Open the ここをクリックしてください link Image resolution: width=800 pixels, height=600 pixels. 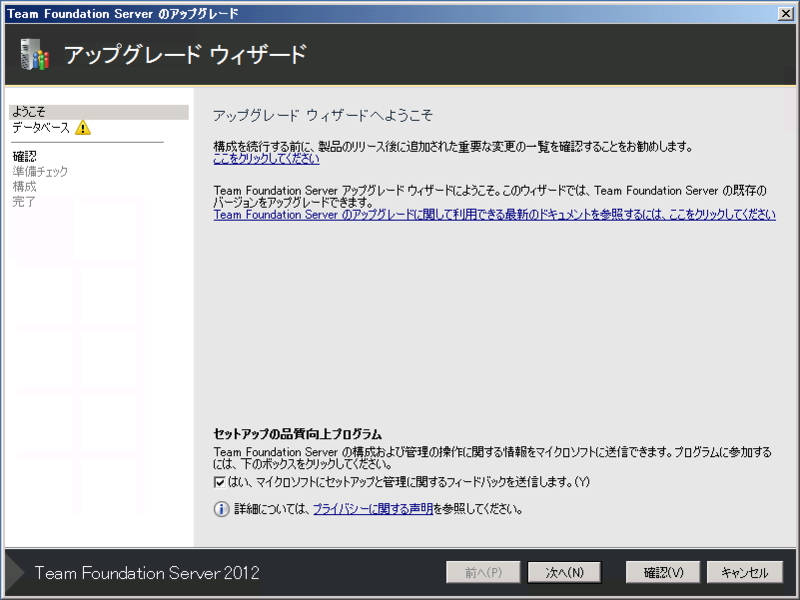coord(266,159)
